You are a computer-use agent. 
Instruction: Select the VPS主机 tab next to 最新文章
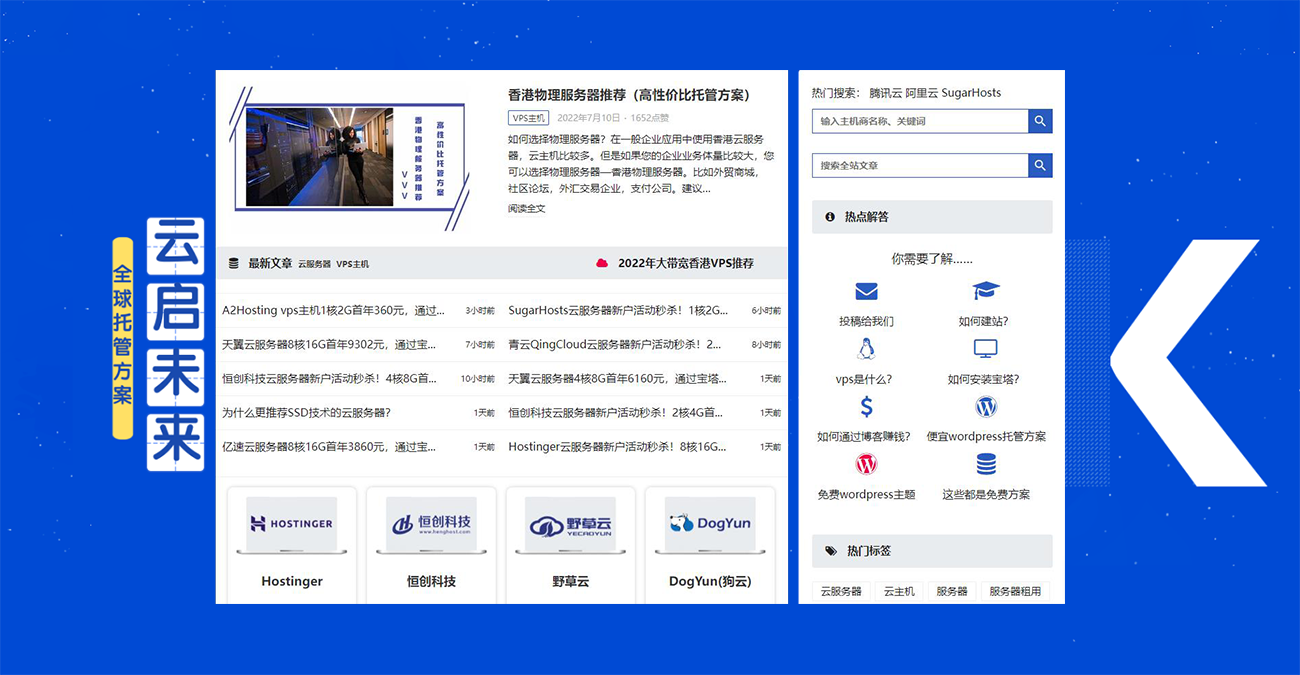(x=353, y=264)
